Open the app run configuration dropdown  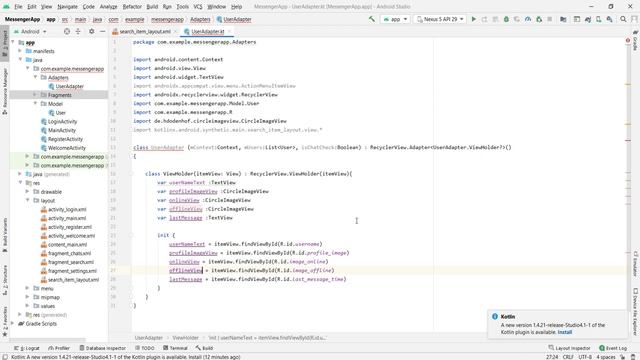coord(395,19)
